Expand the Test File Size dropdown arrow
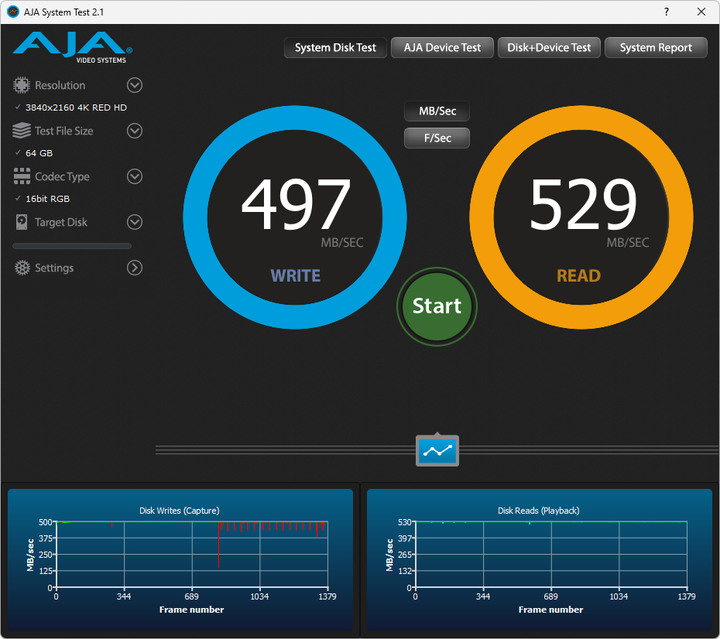This screenshot has height=639, width=720. pyautogui.click(x=135, y=131)
